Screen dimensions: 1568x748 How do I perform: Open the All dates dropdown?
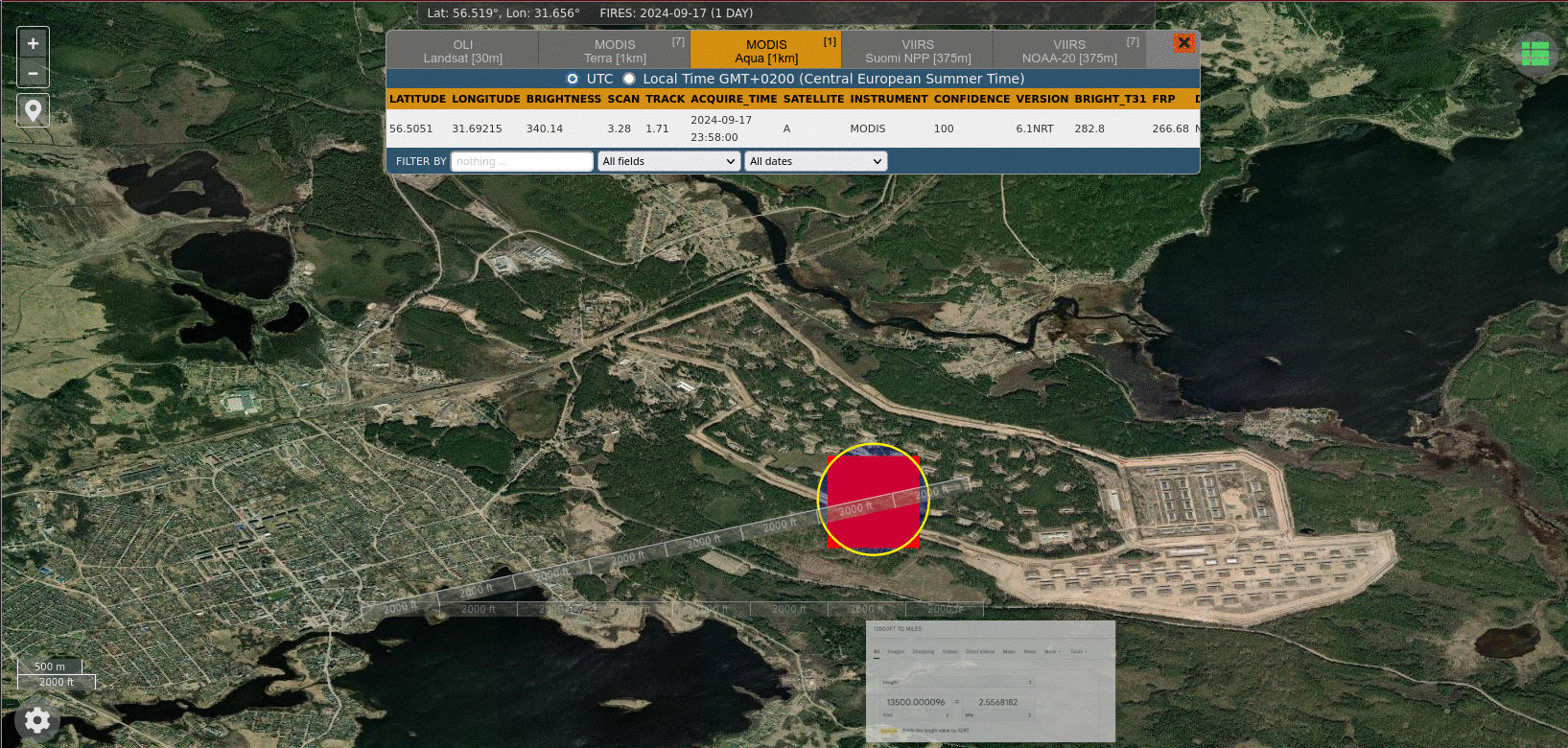815,161
